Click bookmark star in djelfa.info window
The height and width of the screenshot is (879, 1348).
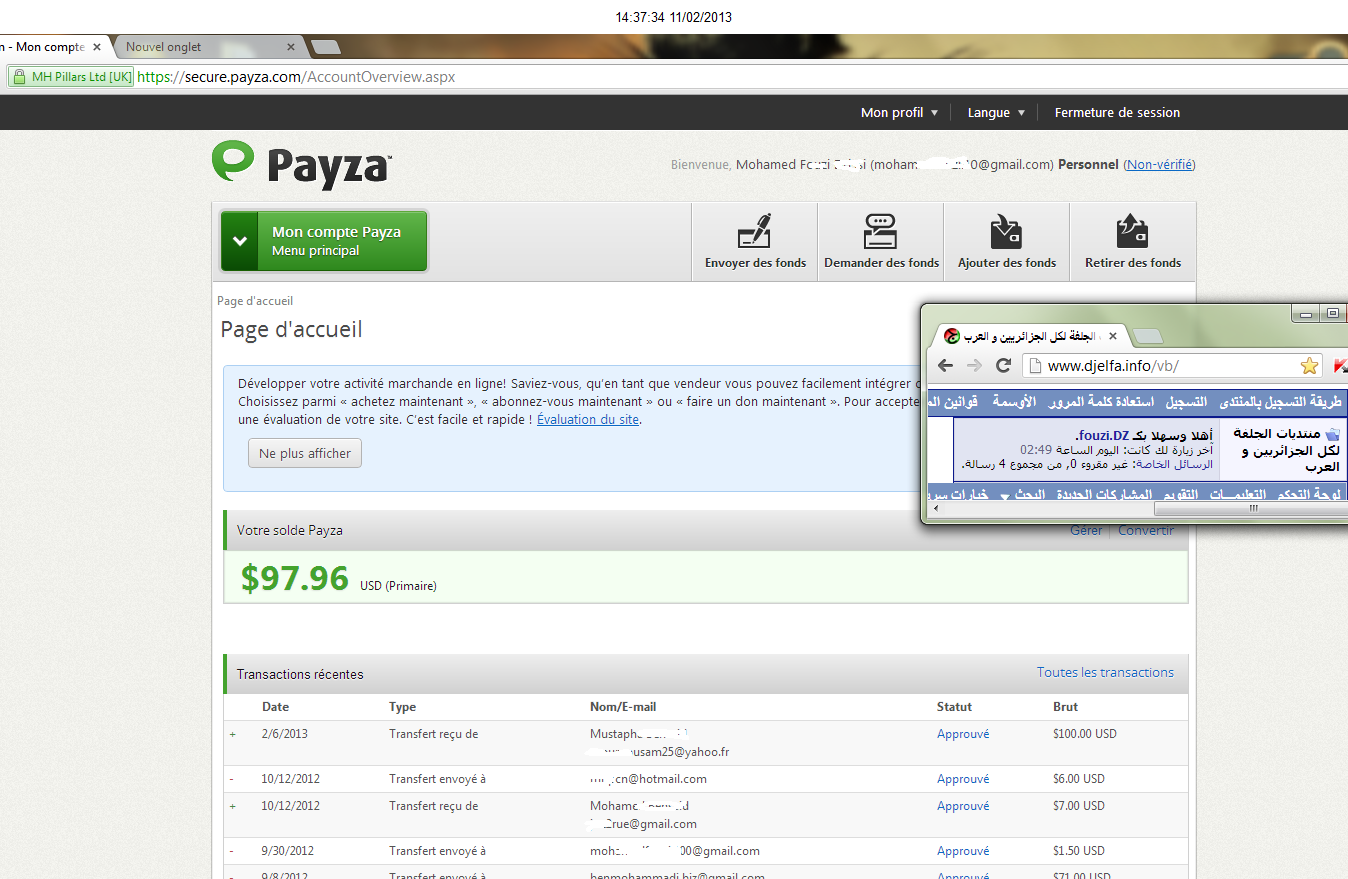point(1308,366)
